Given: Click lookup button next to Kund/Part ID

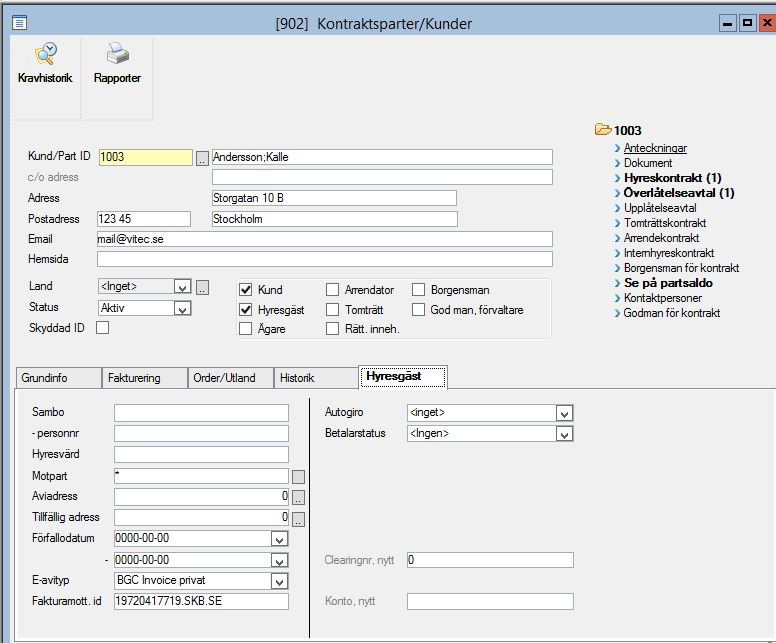Looking at the screenshot, I should [202, 158].
